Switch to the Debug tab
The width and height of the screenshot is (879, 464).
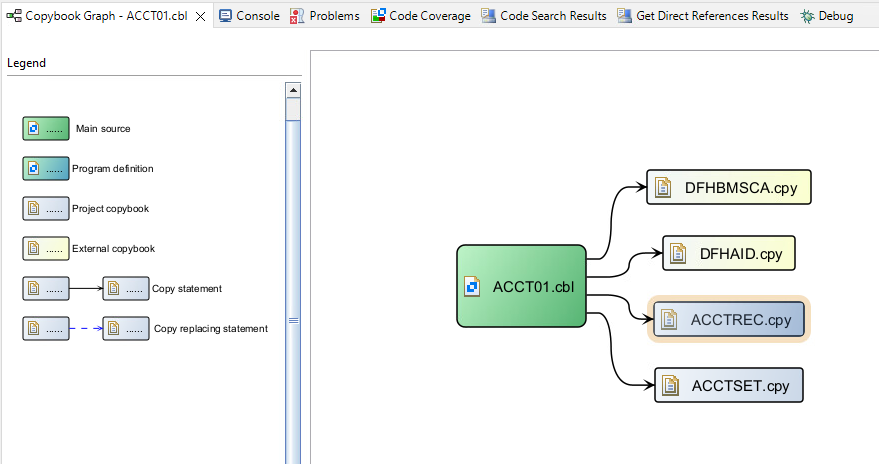coord(827,16)
